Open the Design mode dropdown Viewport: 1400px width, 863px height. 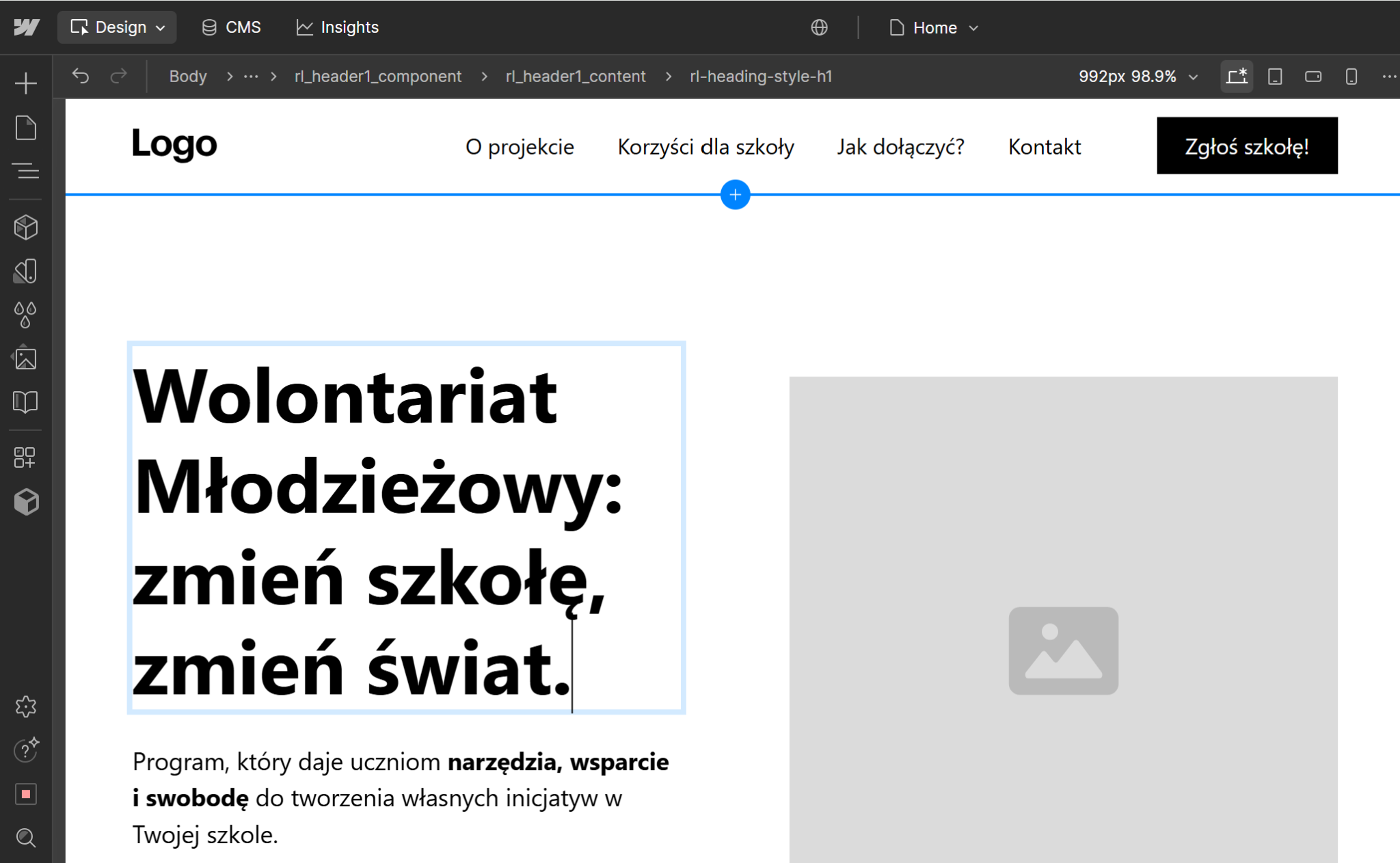[118, 27]
